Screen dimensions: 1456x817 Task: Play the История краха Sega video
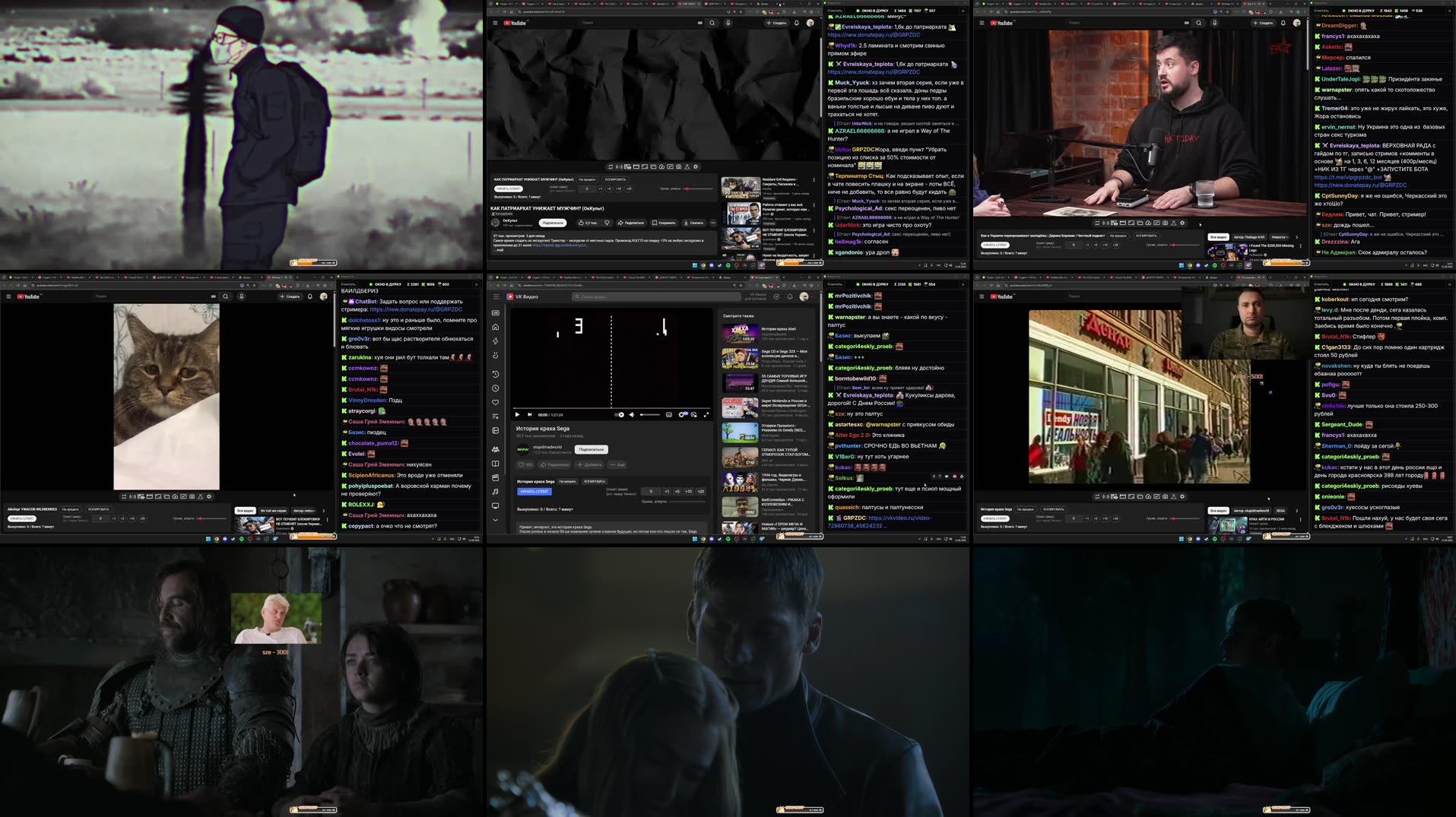517,414
